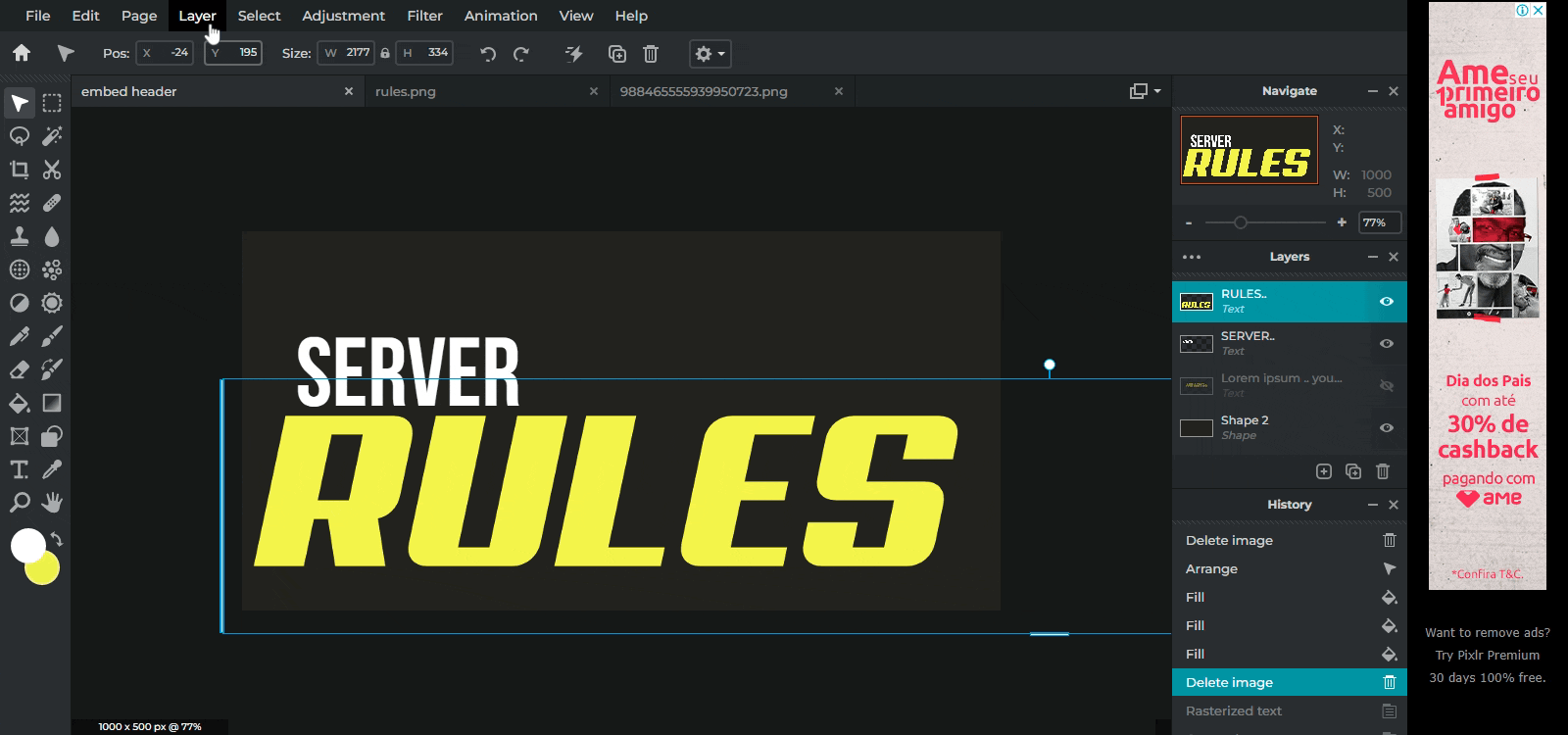This screenshot has height=735, width=1568.
Task: Collapse the Navigate panel
Action: tap(1373, 91)
